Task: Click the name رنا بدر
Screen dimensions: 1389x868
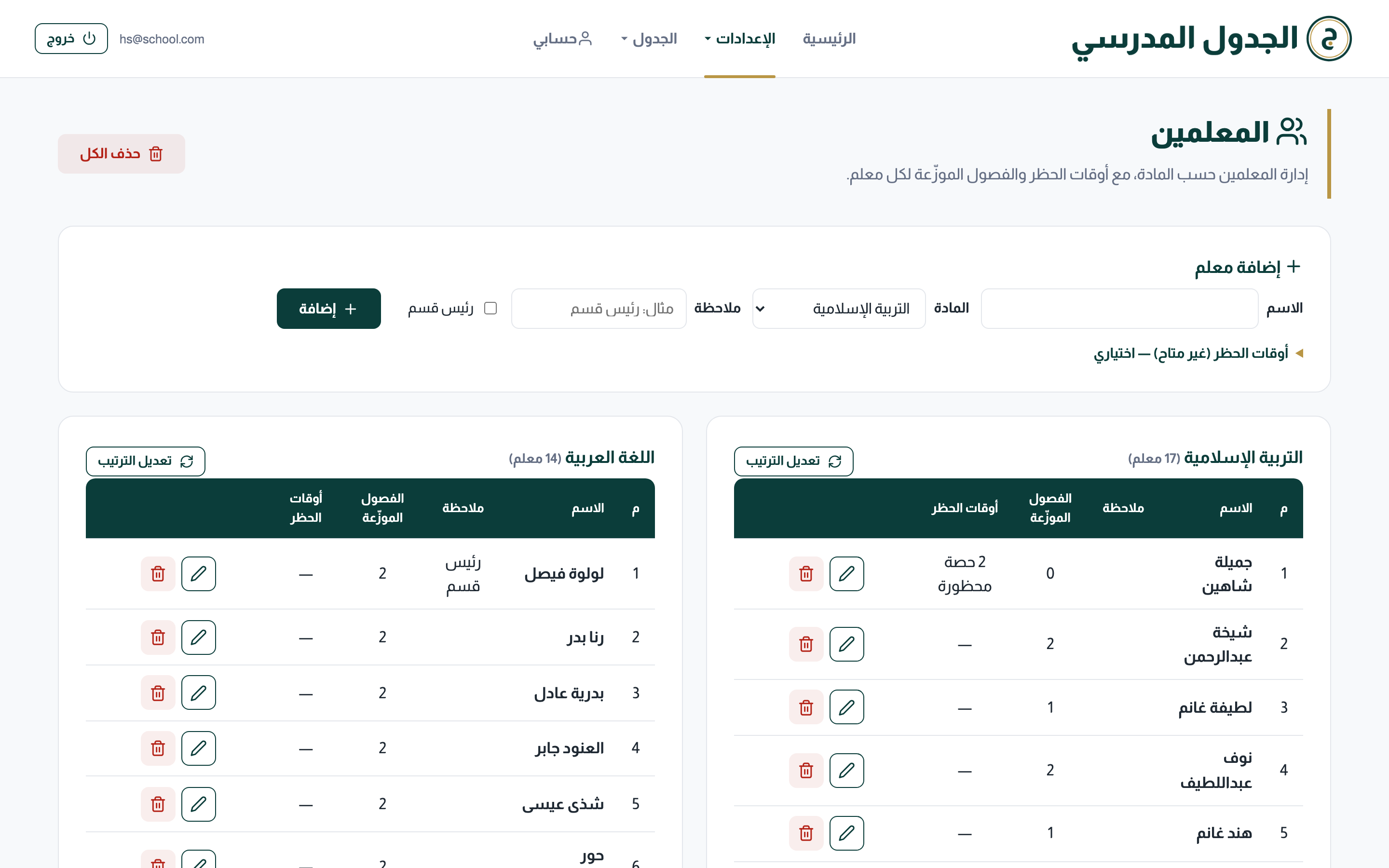Action: 586,637
